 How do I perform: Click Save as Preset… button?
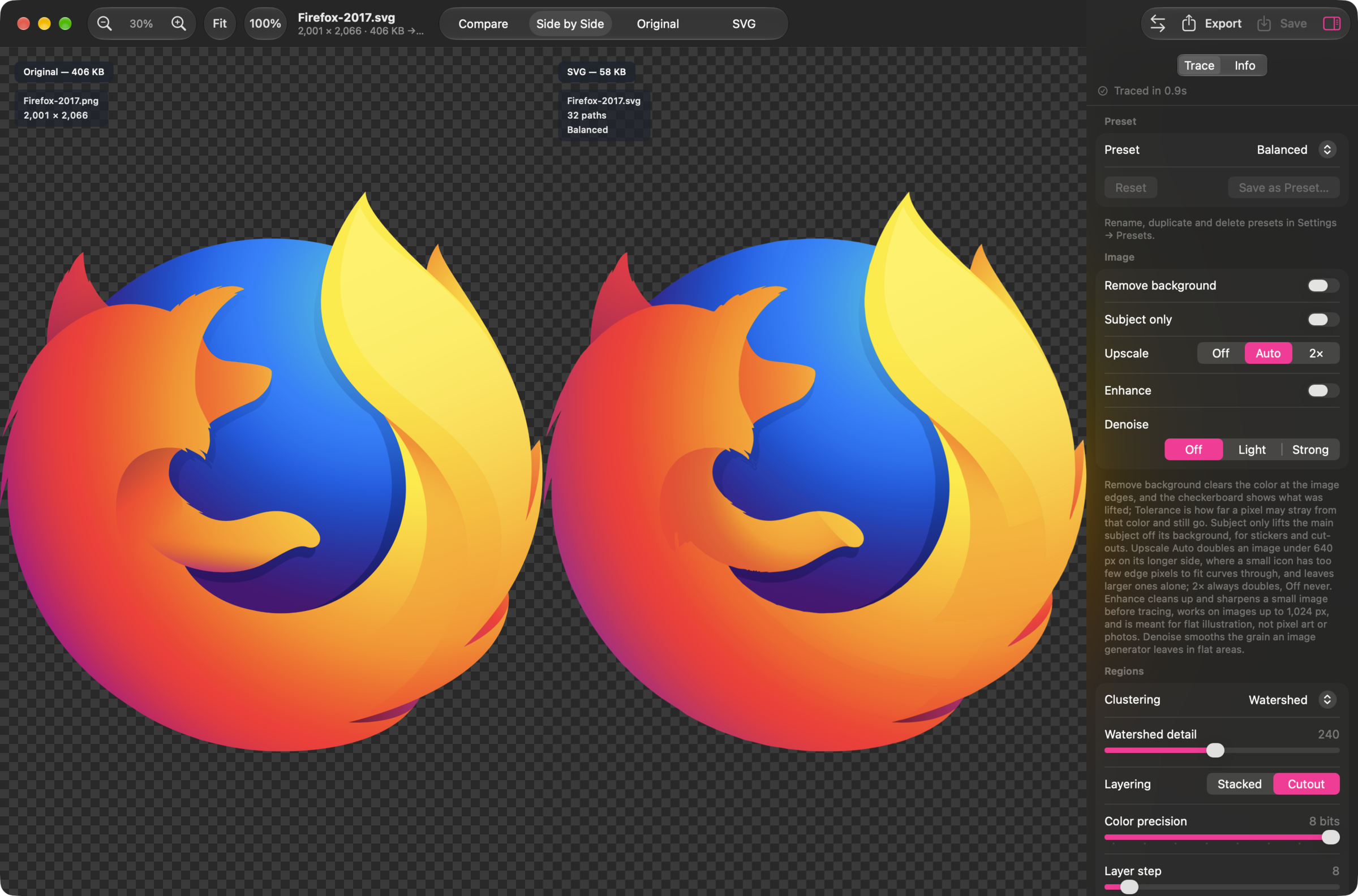pyautogui.click(x=1283, y=187)
